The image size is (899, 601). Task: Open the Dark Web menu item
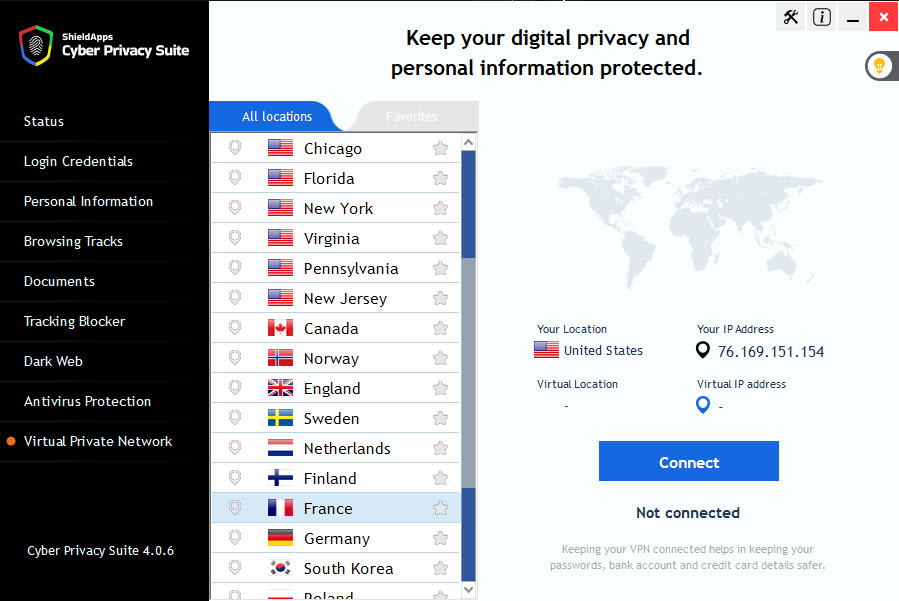(x=53, y=361)
